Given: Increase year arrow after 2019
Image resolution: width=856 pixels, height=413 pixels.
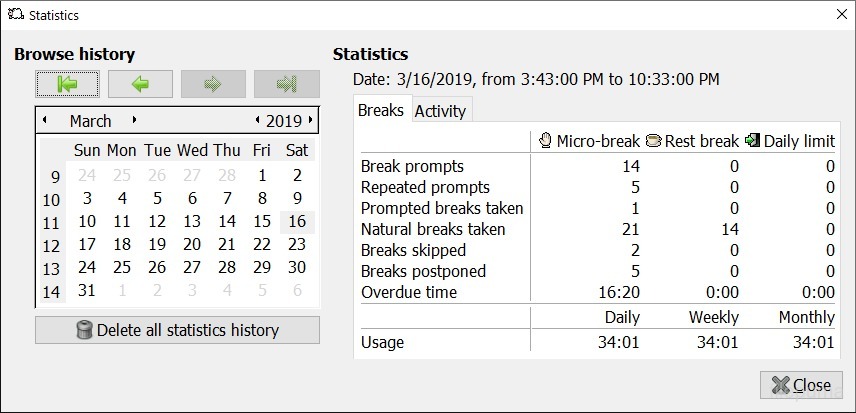Looking at the screenshot, I should 311,120.
